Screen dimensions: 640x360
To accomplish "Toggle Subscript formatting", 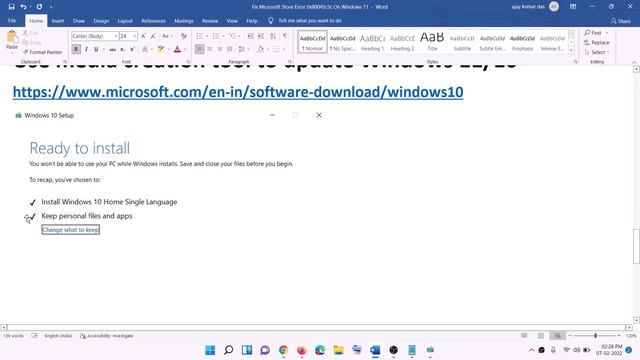I will coord(122,49).
